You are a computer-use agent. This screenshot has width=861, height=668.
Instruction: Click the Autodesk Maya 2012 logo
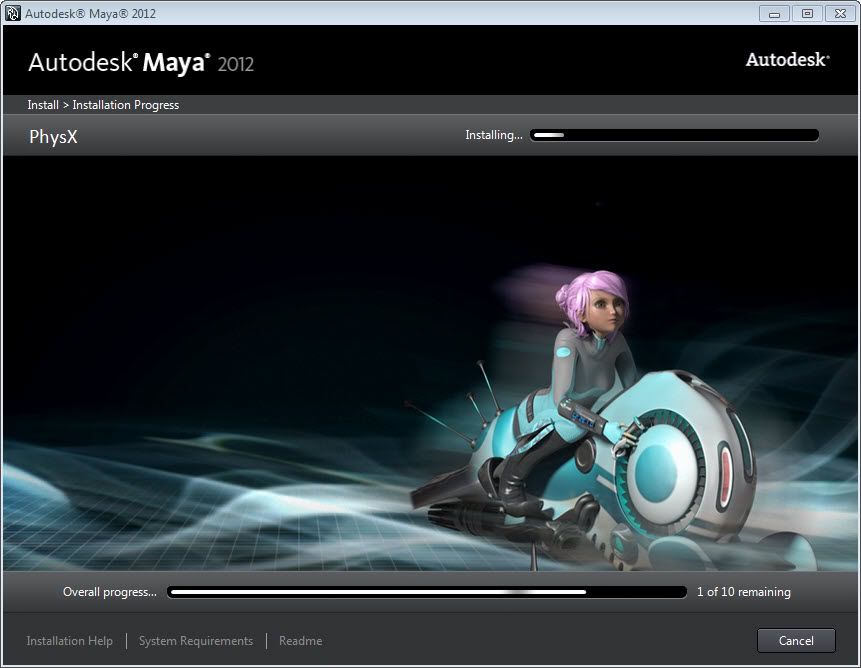(141, 63)
